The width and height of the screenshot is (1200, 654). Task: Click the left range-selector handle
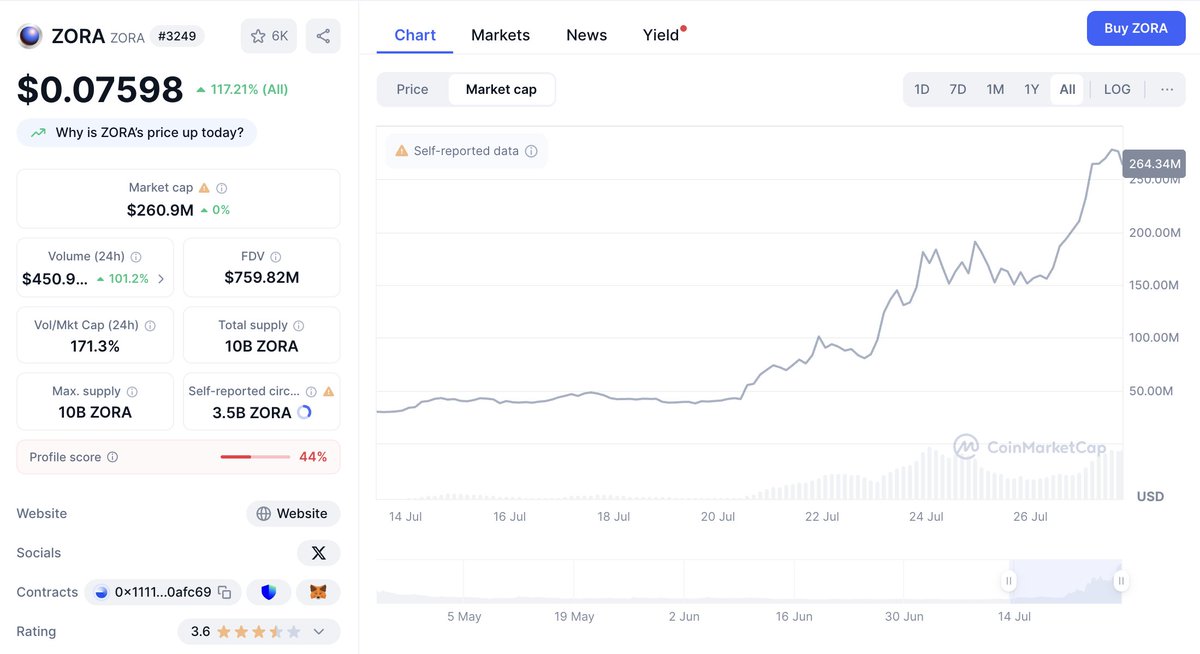[1009, 581]
